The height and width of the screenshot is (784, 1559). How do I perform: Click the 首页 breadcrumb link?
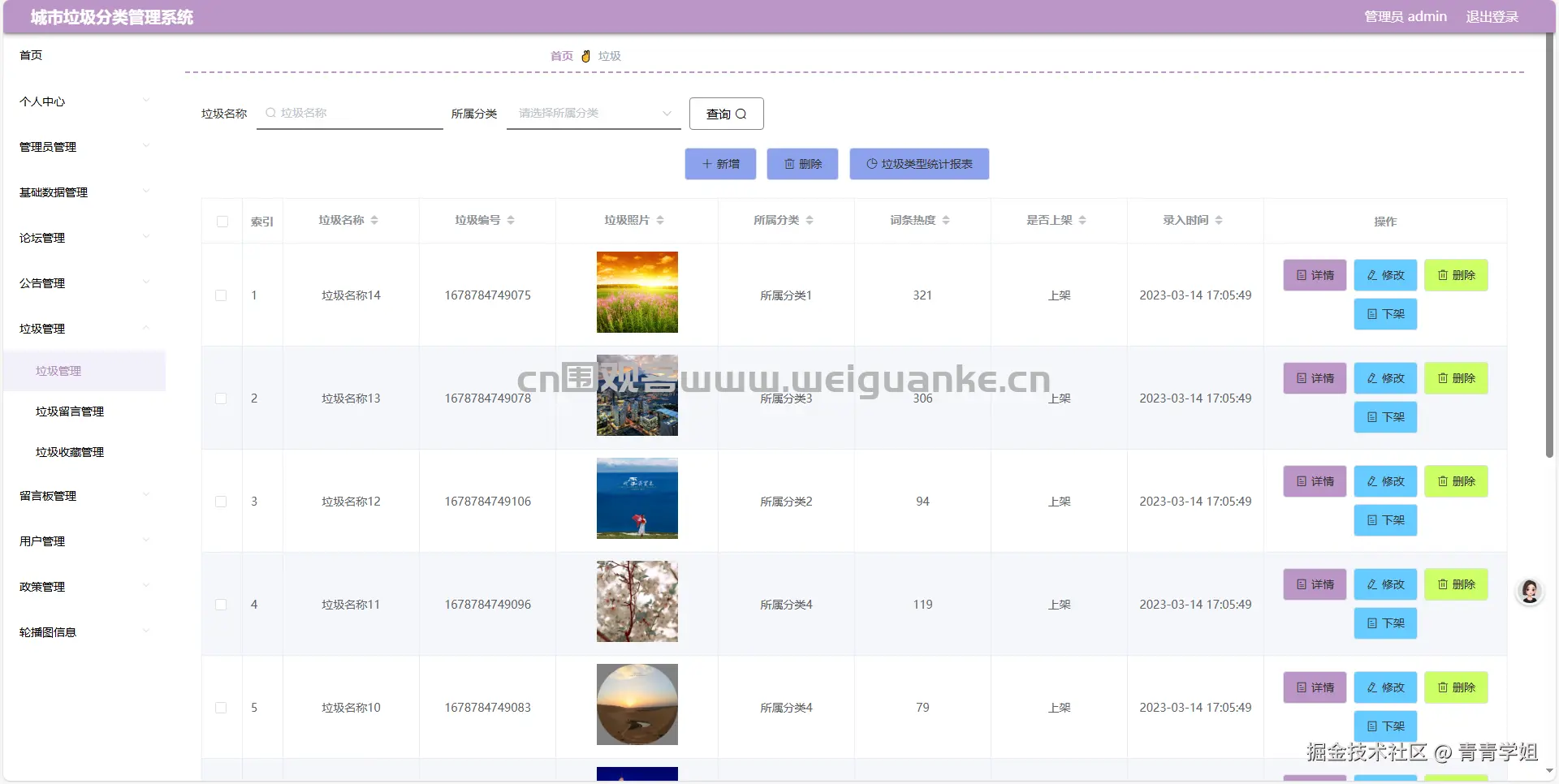pyautogui.click(x=561, y=56)
